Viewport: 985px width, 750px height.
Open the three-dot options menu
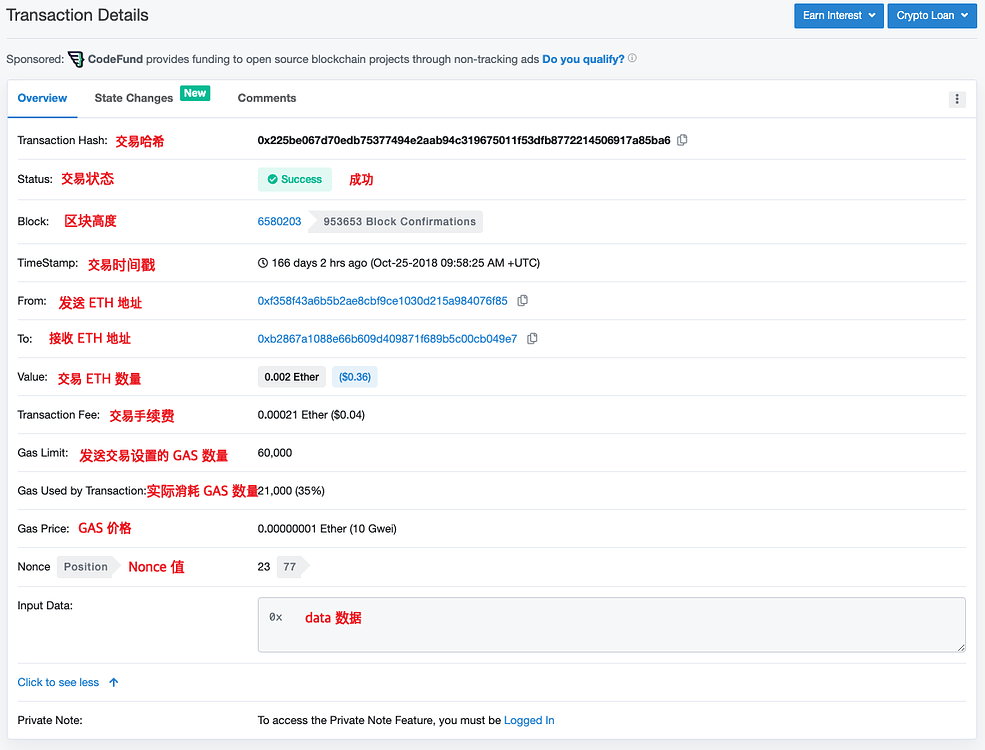click(957, 98)
